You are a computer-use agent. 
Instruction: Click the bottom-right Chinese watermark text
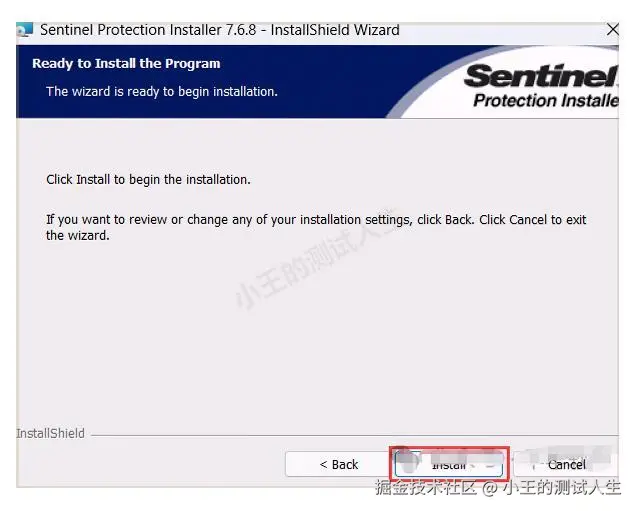498,487
